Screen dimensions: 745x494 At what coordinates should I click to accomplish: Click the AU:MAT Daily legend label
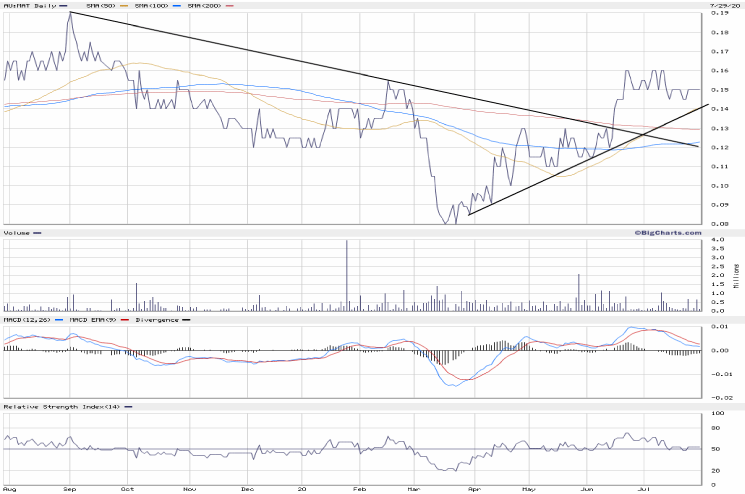29,6
